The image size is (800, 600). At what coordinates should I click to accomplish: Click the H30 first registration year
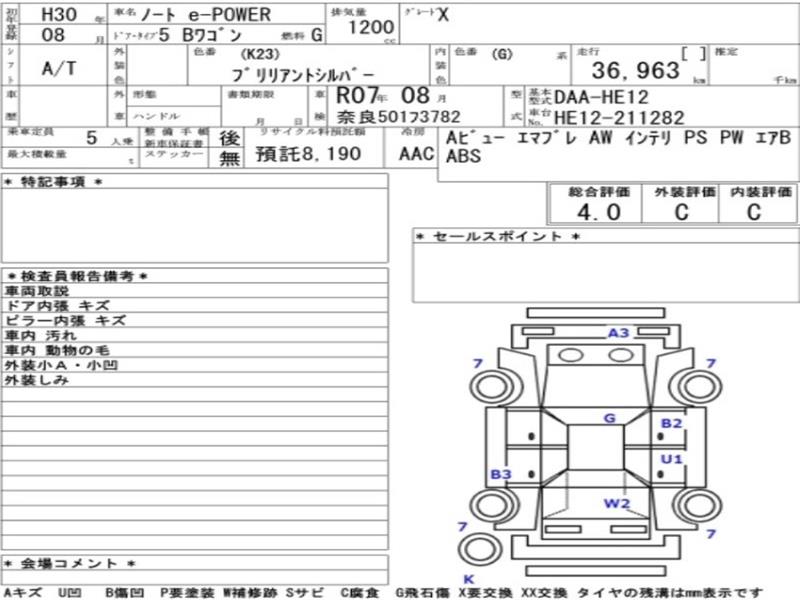(x=59, y=14)
